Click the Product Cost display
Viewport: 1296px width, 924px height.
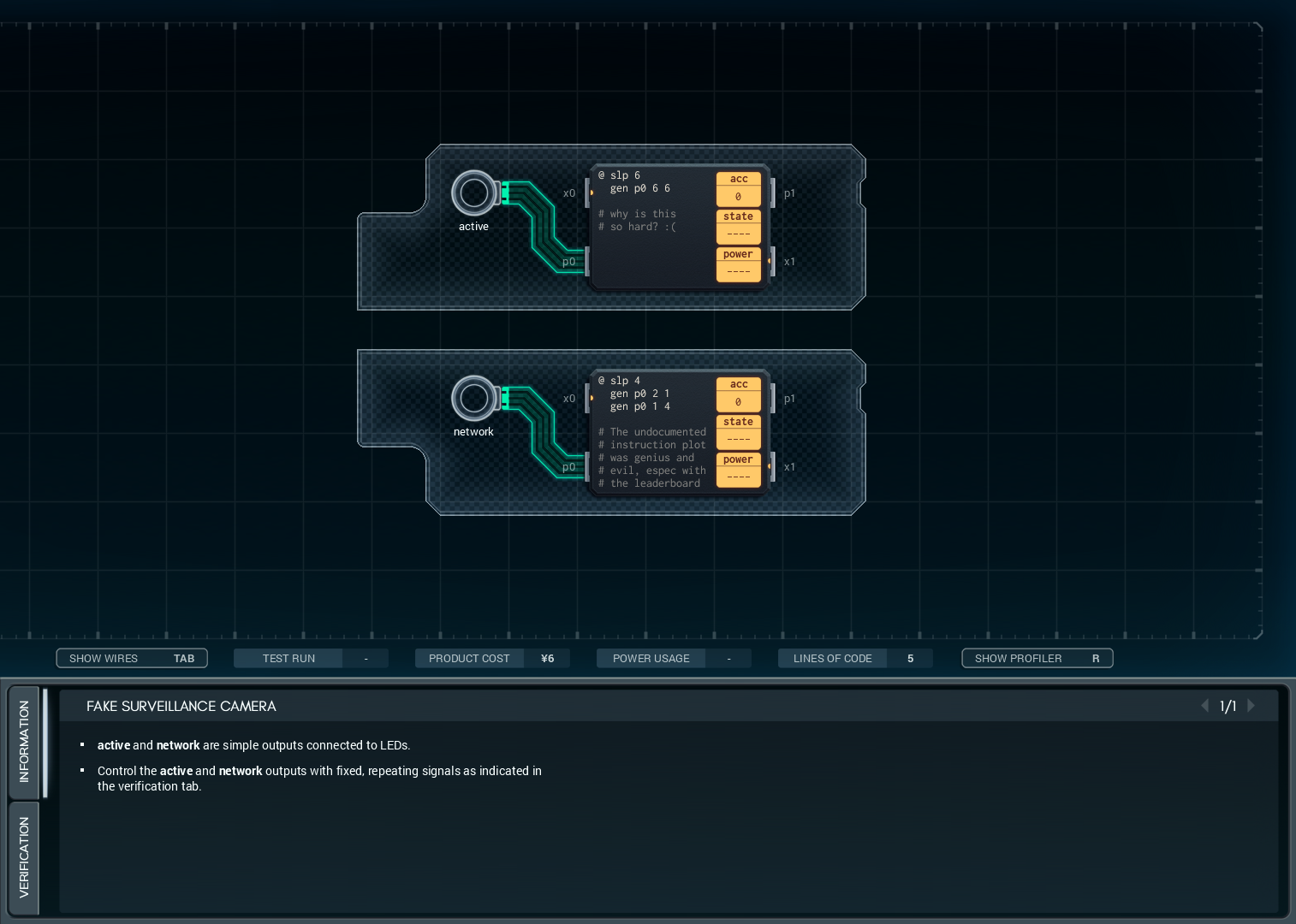point(491,658)
